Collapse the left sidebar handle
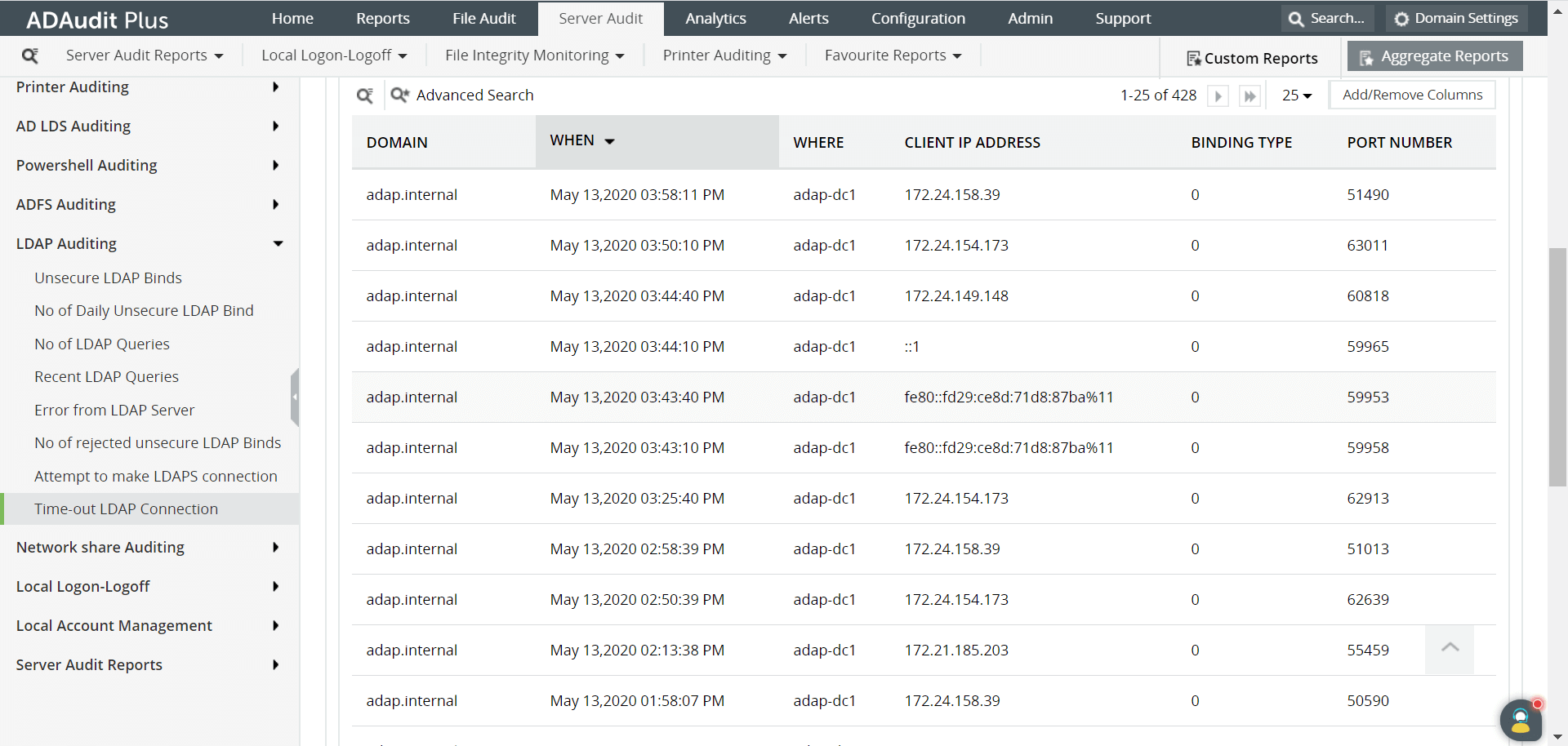Screen dimensions: 1568x746 click(295, 397)
